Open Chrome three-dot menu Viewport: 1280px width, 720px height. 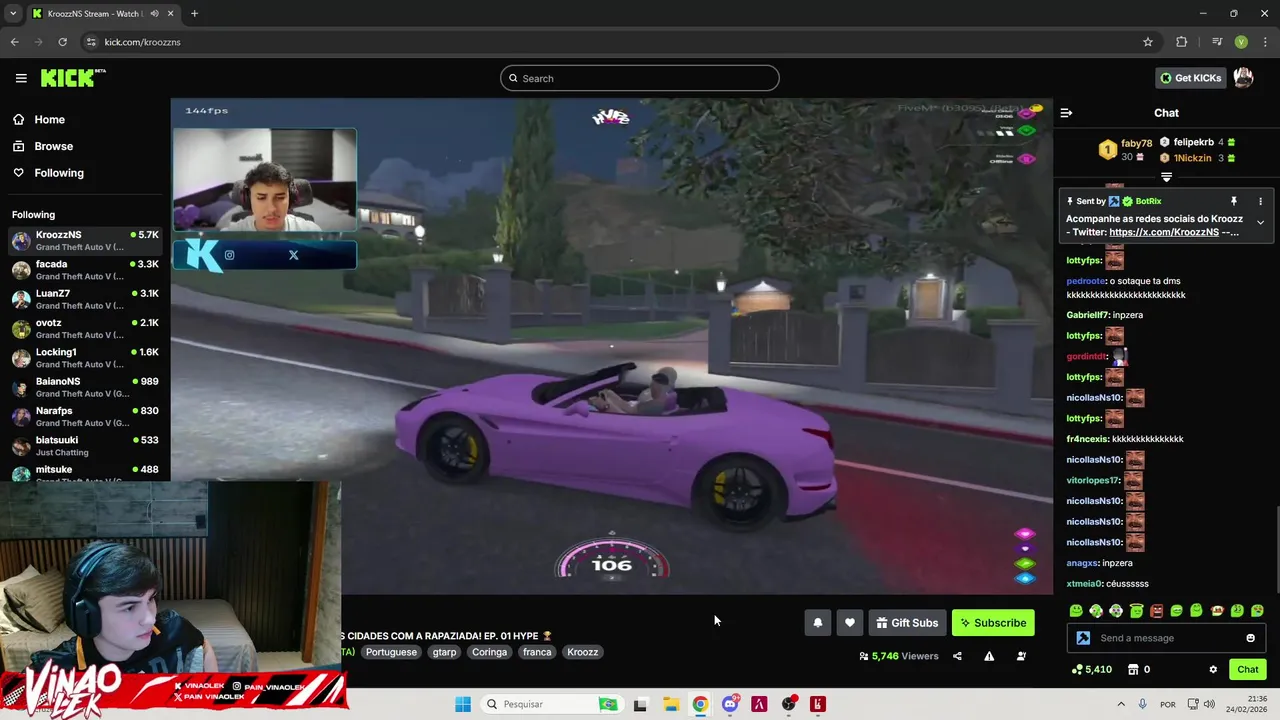pyautogui.click(x=1263, y=42)
